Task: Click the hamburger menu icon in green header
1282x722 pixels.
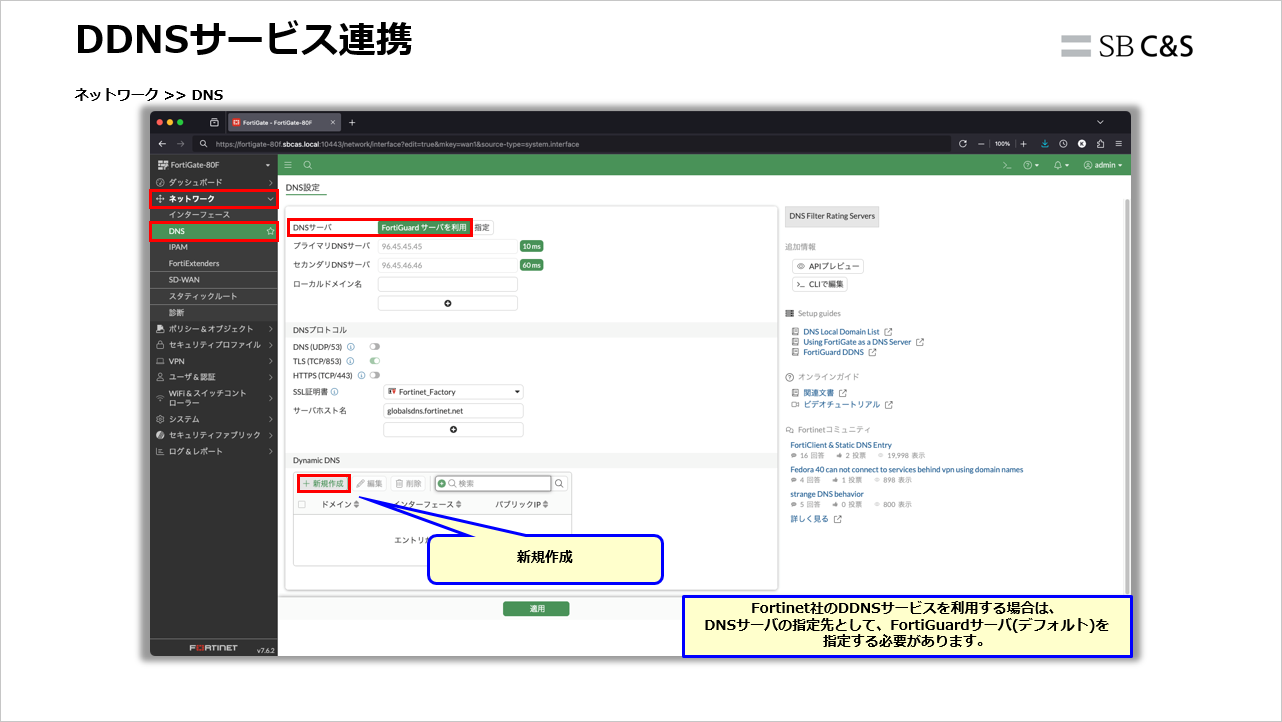Action: [x=288, y=165]
